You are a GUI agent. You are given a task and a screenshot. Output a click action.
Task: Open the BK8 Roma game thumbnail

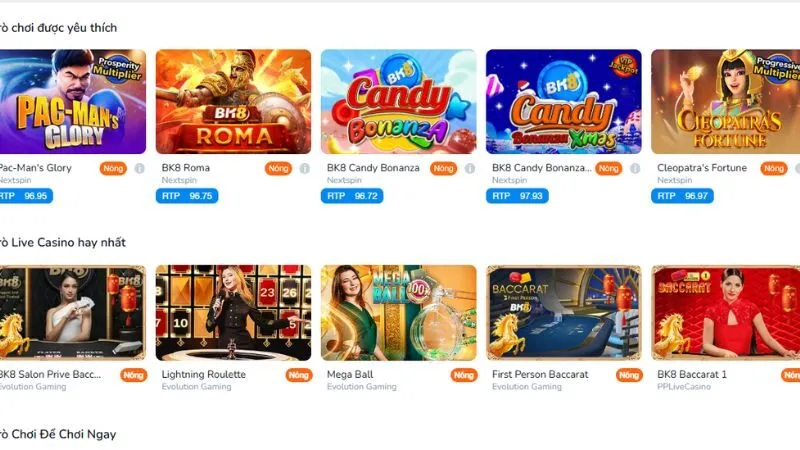coord(233,102)
